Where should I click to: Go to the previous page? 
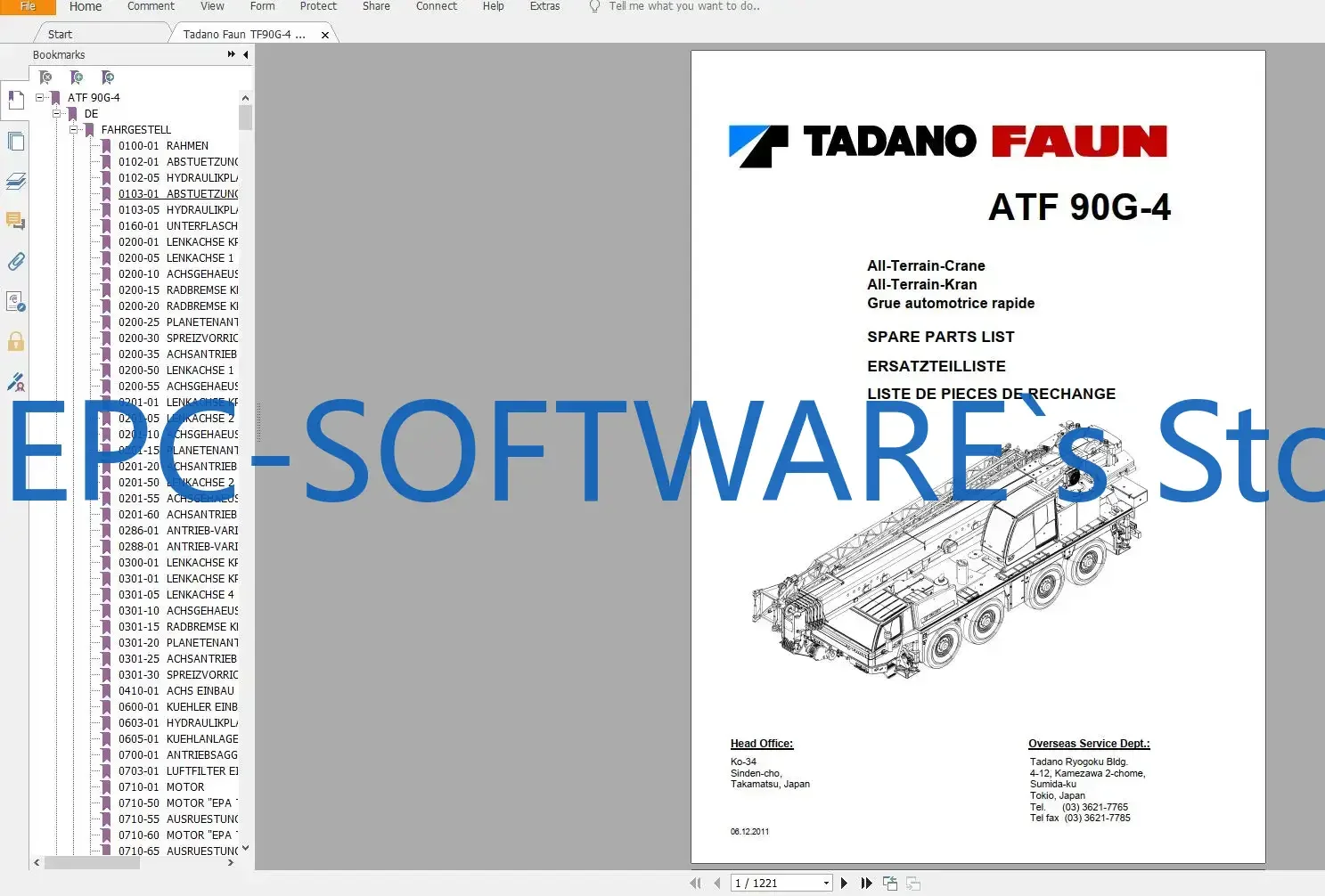tap(717, 883)
